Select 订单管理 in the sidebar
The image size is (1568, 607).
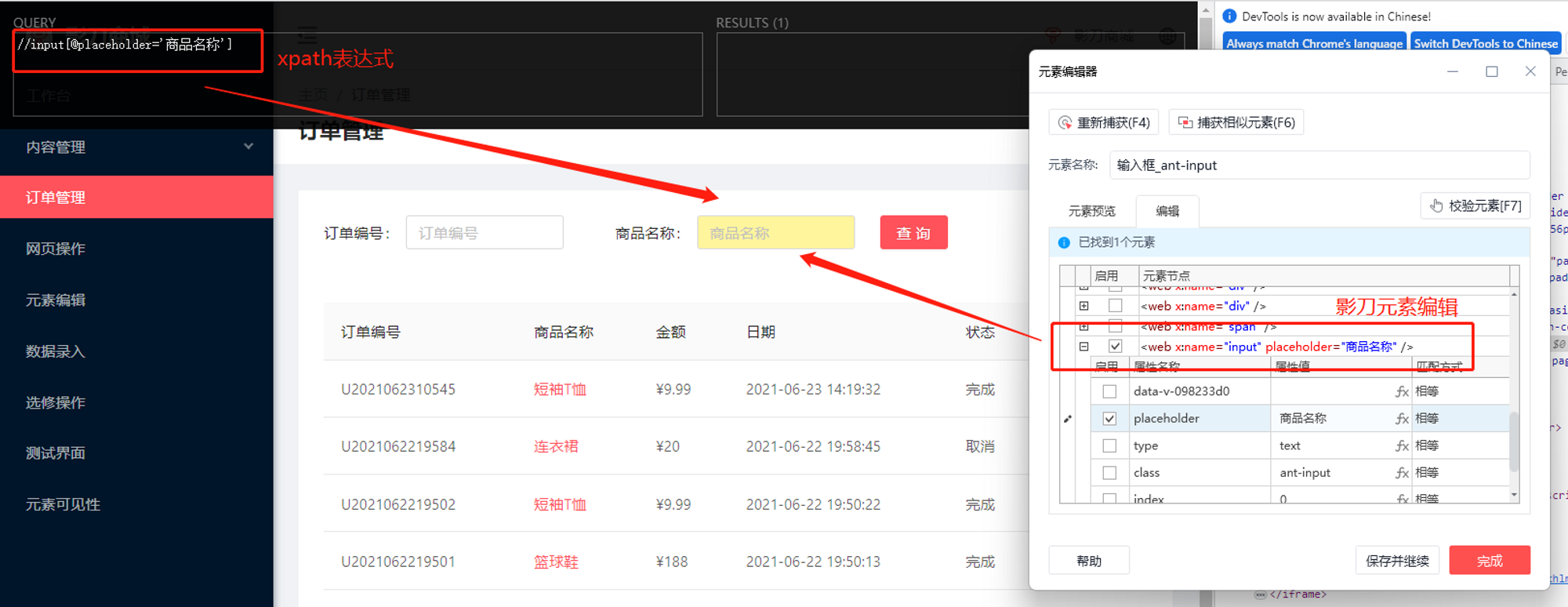pyautogui.click(x=136, y=197)
